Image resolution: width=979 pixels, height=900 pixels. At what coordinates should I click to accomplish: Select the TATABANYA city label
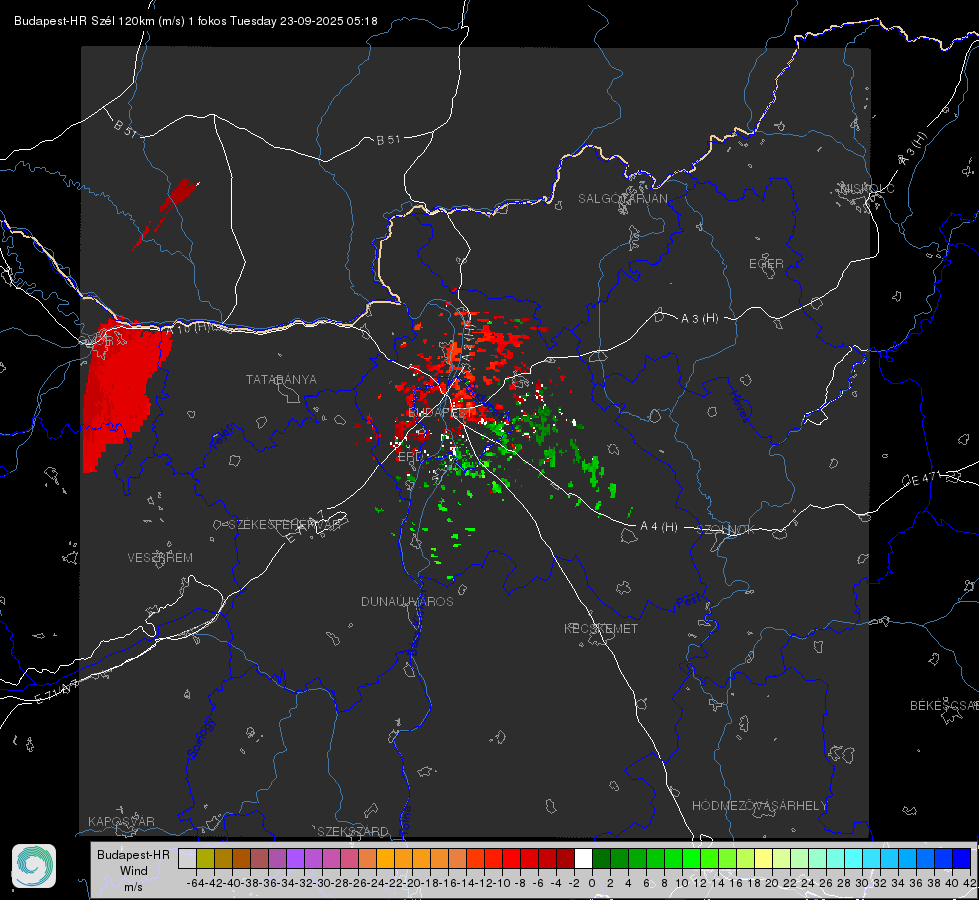click(281, 380)
